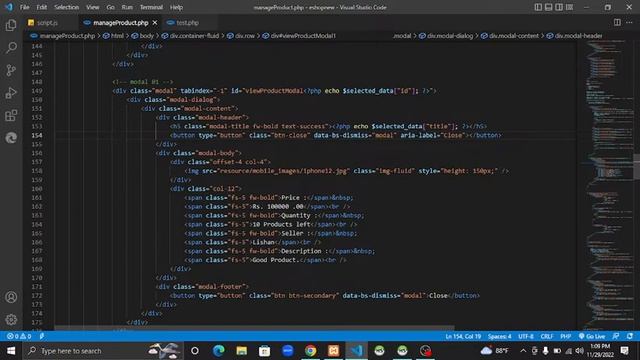This screenshot has height=360, width=640.
Task: Open the editor More Actions ellipsis
Action: pyautogui.click(x=629, y=22)
